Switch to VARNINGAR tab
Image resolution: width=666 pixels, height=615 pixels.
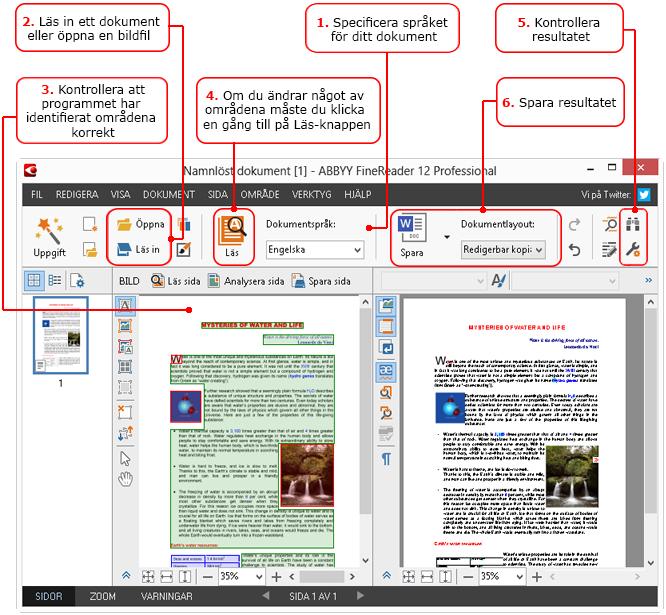click(x=166, y=596)
